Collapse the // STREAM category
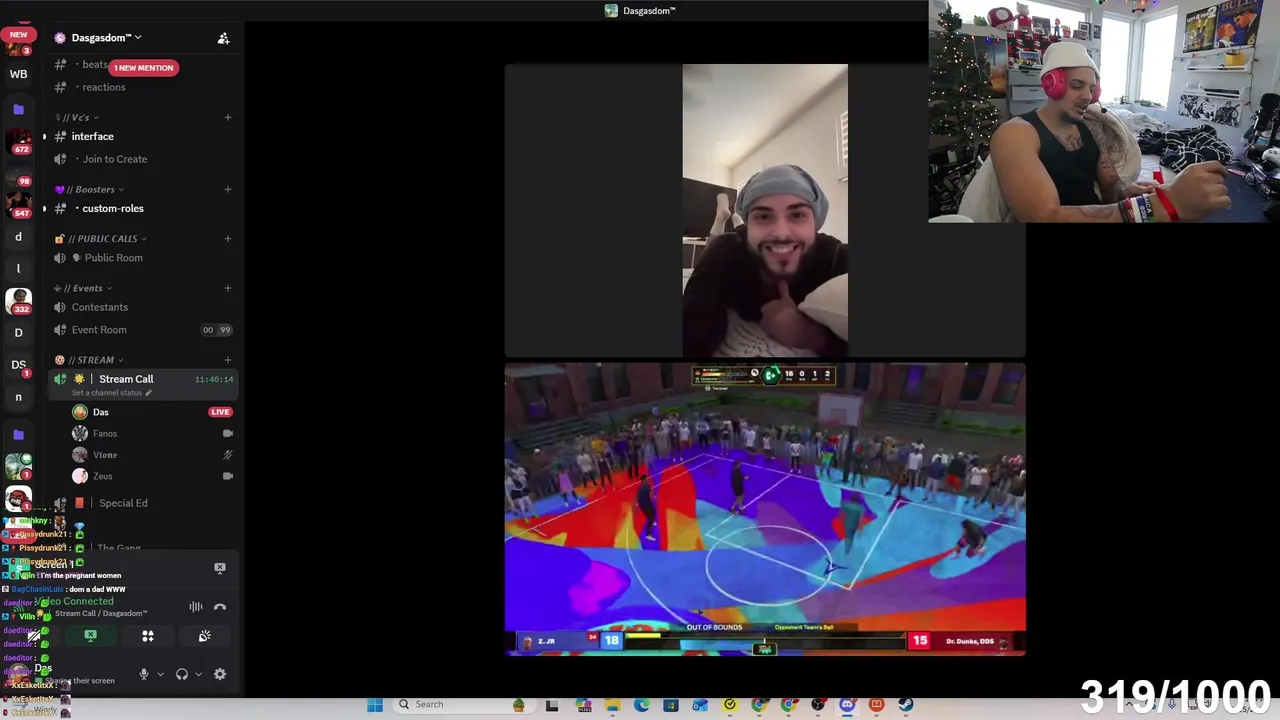Screen dimensions: 1280x720 [90, 360]
